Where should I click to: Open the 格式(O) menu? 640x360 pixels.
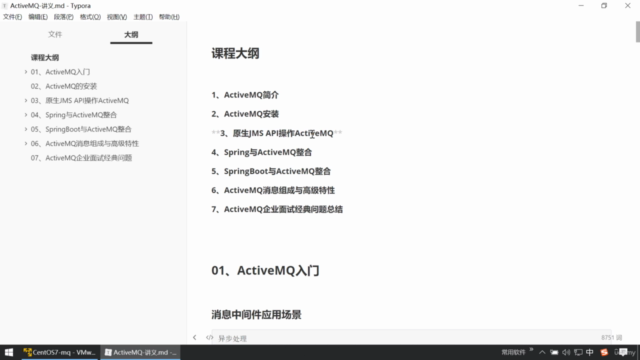[90, 17]
